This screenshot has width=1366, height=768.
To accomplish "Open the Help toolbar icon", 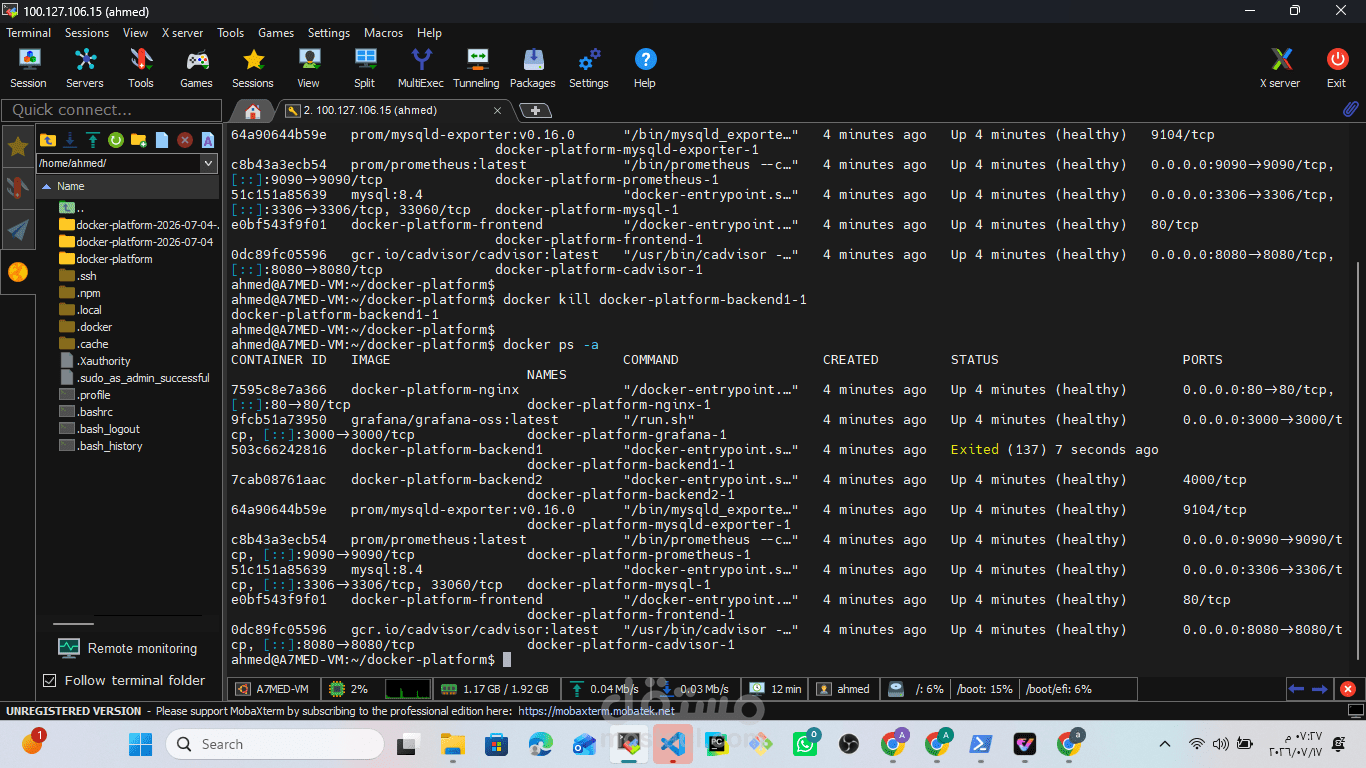I will pyautogui.click(x=645, y=68).
